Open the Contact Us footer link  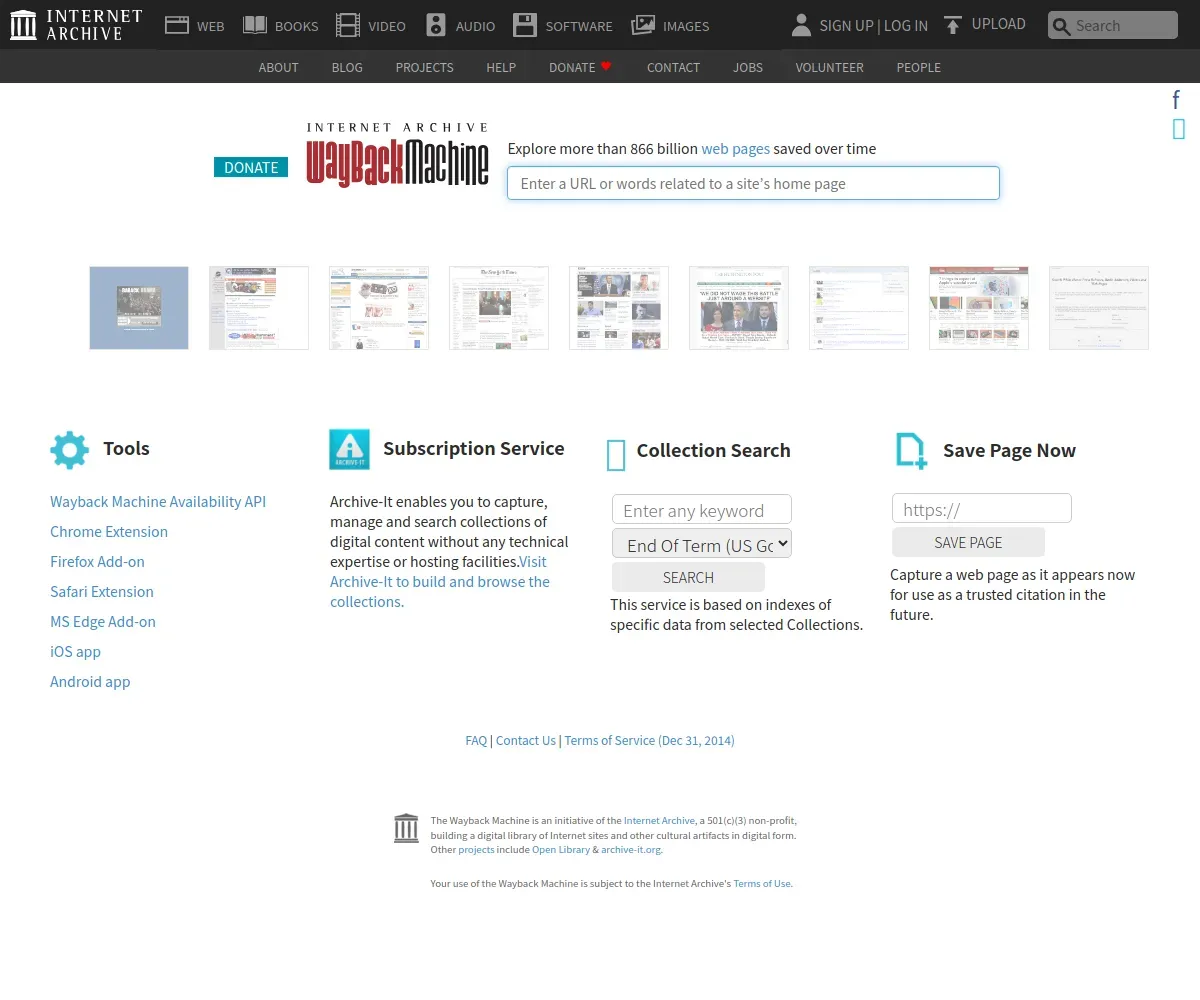point(526,741)
